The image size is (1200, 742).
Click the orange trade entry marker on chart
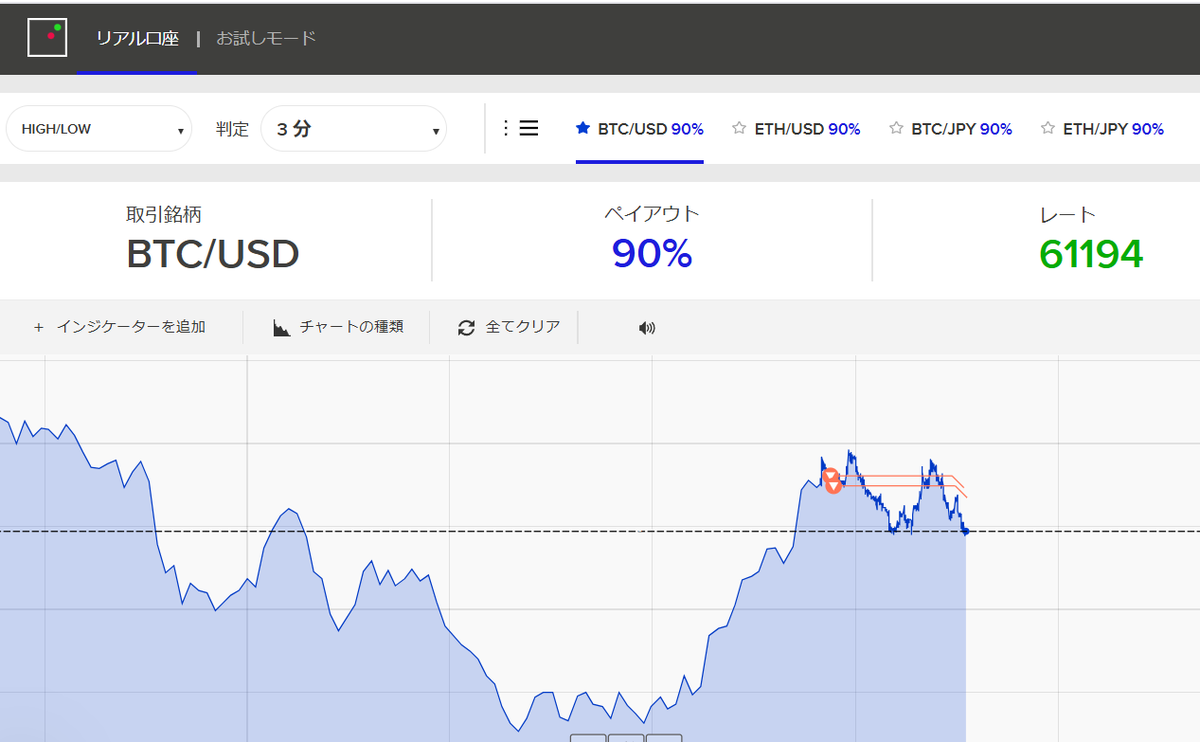[x=832, y=481]
